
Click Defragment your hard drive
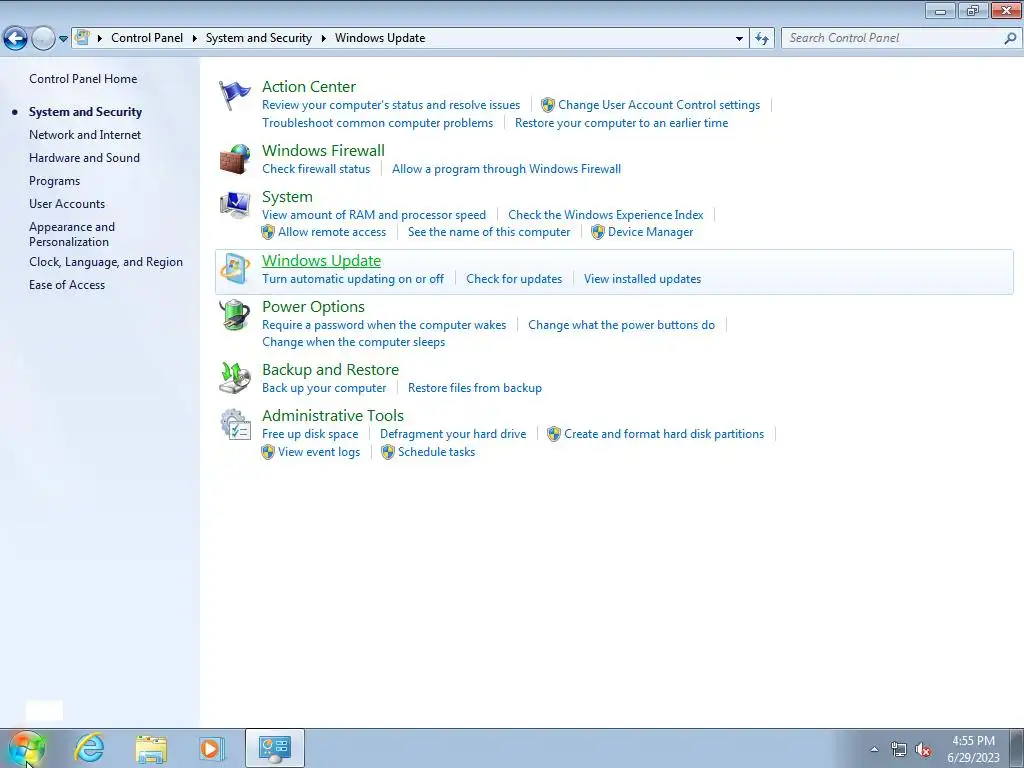(453, 434)
